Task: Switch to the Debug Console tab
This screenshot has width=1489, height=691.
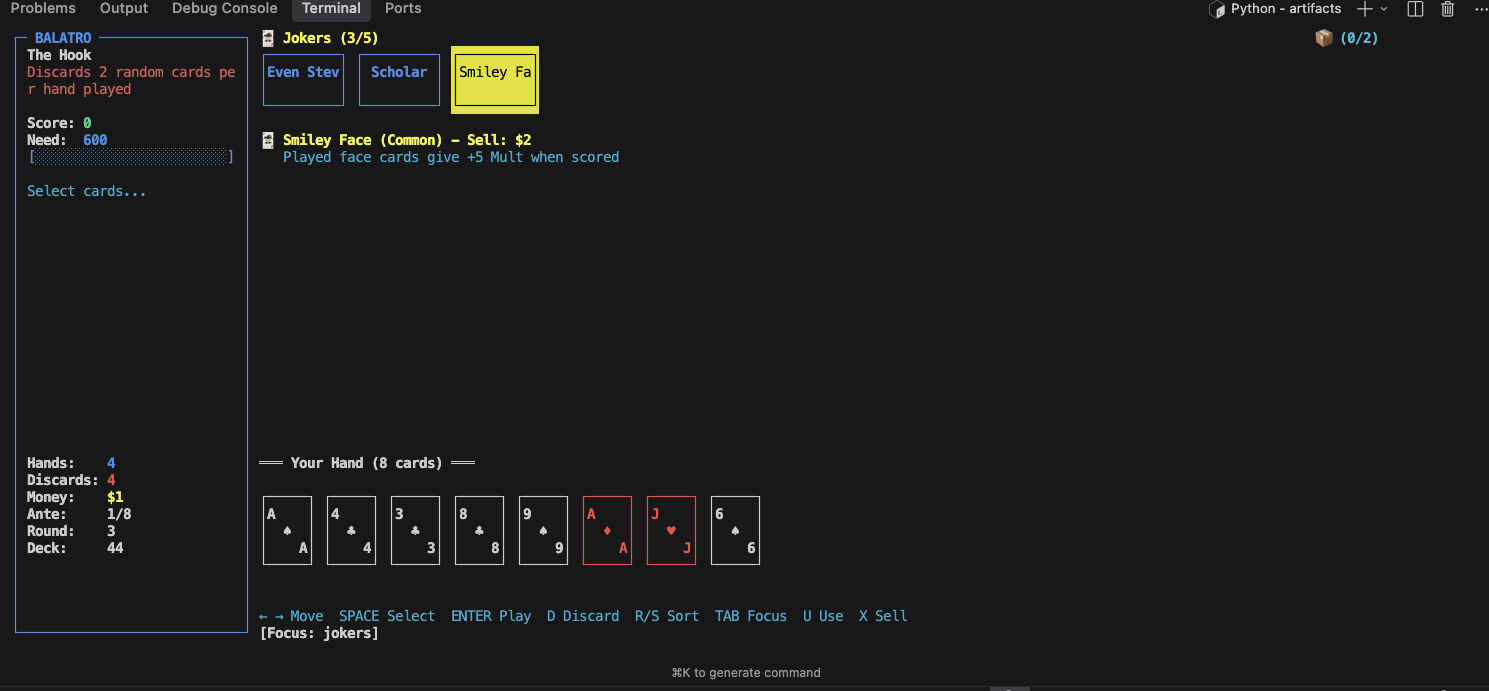Action: click(224, 9)
